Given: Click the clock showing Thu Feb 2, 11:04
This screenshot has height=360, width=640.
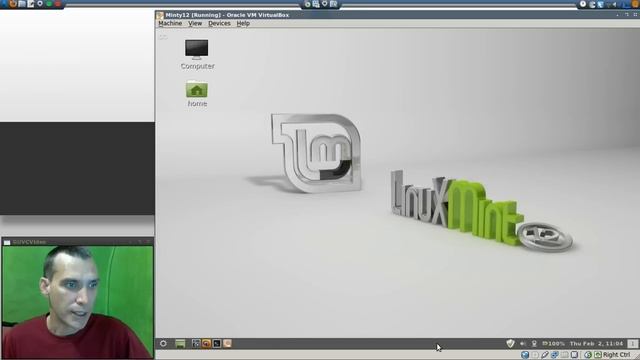Looking at the screenshot, I should [597, 343].
